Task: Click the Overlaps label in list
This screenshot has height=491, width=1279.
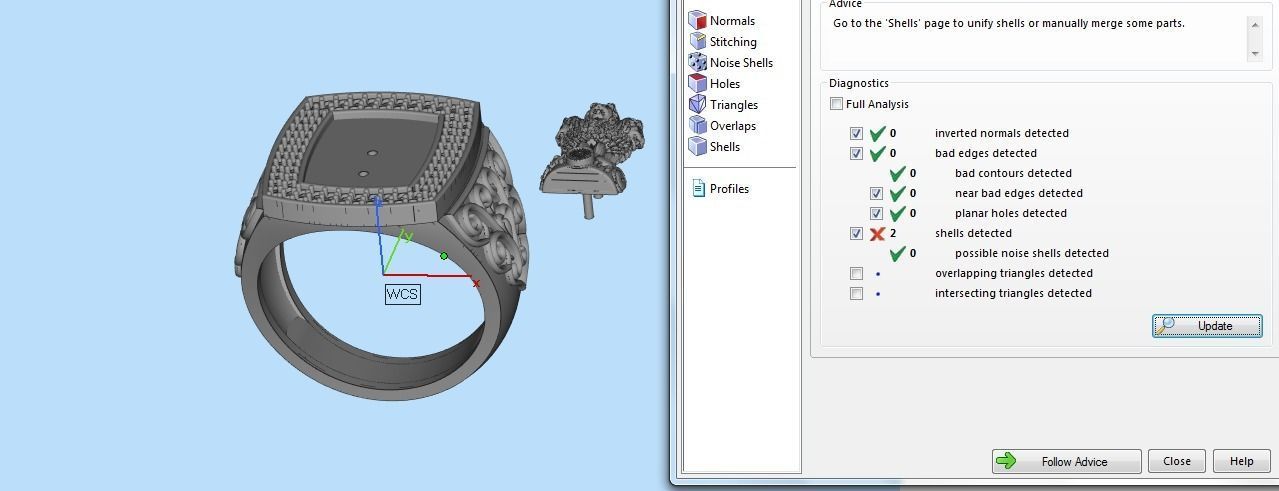Action: tap(733, 125)
